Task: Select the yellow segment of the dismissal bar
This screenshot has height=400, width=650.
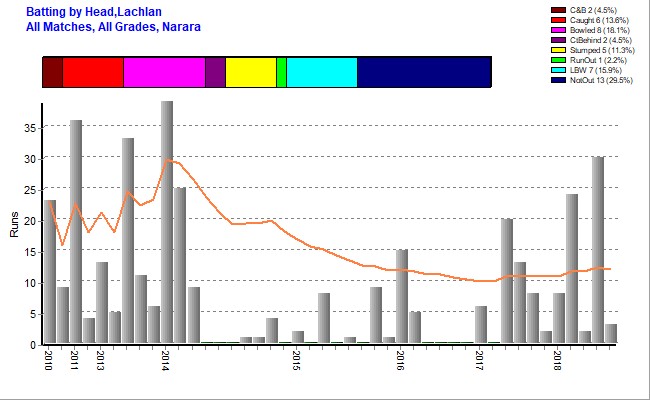Action: (x=250, y=73)
